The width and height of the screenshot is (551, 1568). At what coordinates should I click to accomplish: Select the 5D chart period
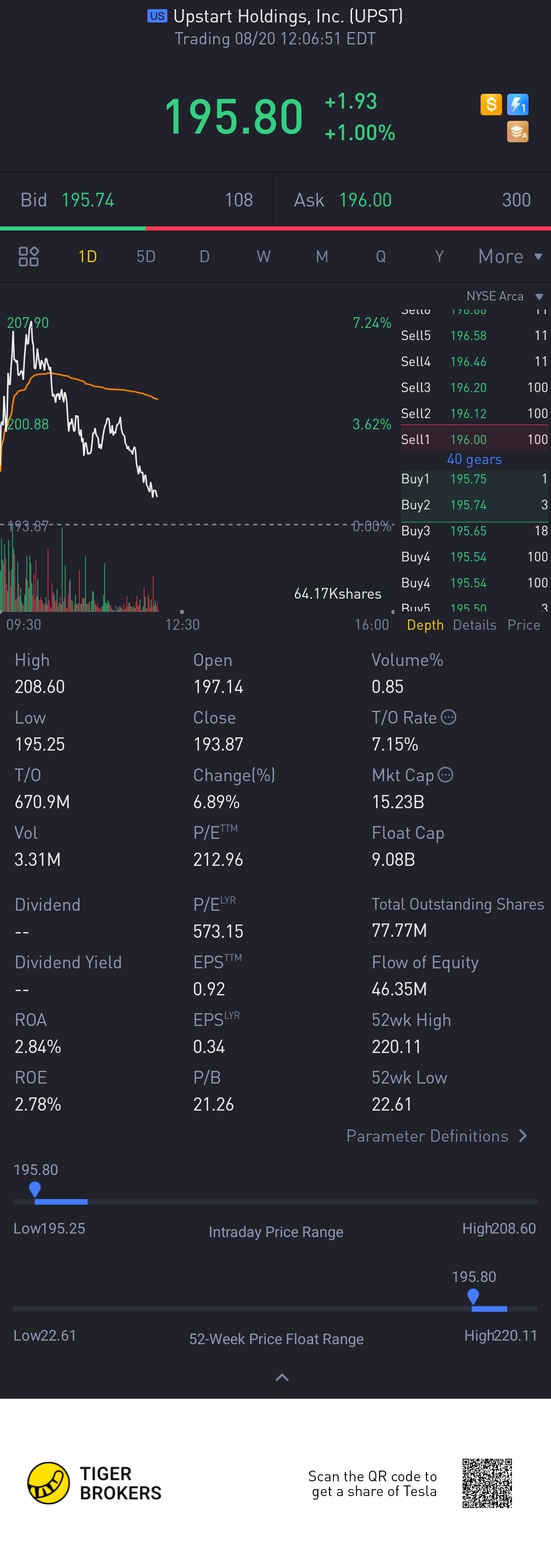pyautogui.click(x=146, y=256)
